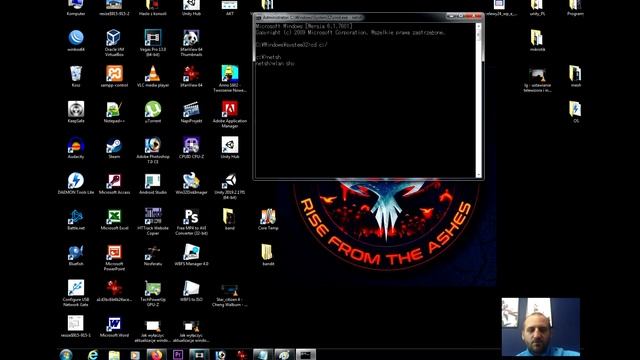Open the Microsoft Word desktop shortcut
Image resolution: width=640 pixels, height=360 pixels.
click(114, 326)
